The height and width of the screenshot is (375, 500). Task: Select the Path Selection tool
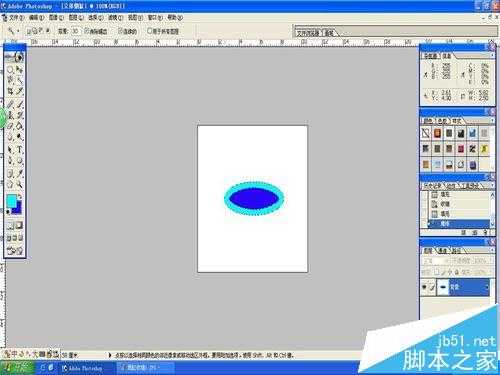pos(10,150)
